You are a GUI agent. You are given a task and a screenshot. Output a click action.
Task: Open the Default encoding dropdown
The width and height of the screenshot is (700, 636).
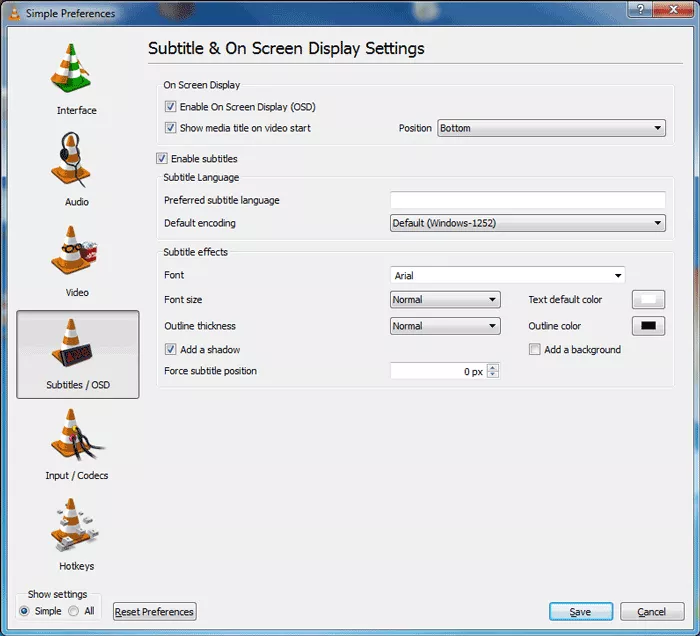pyautogui.click(x=528, y=223)
